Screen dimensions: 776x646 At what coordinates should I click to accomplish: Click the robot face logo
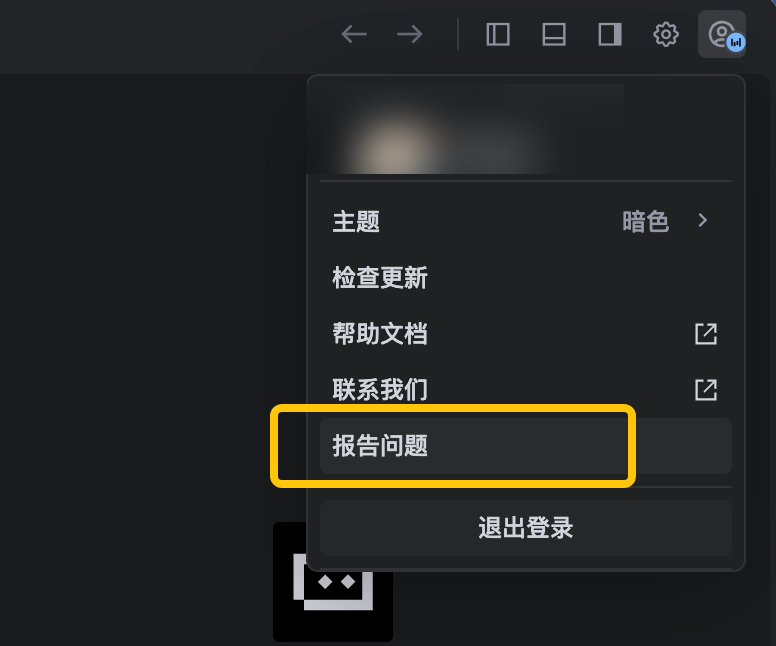pyautogui.click(x=333, y=582)
